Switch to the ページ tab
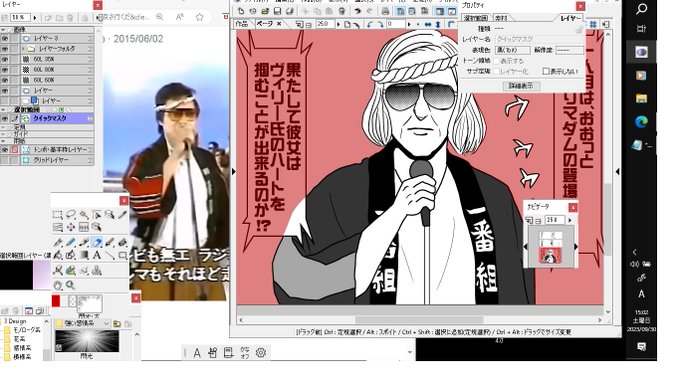The height and width of the screenshot is (382, 680). tap(269, 24)
